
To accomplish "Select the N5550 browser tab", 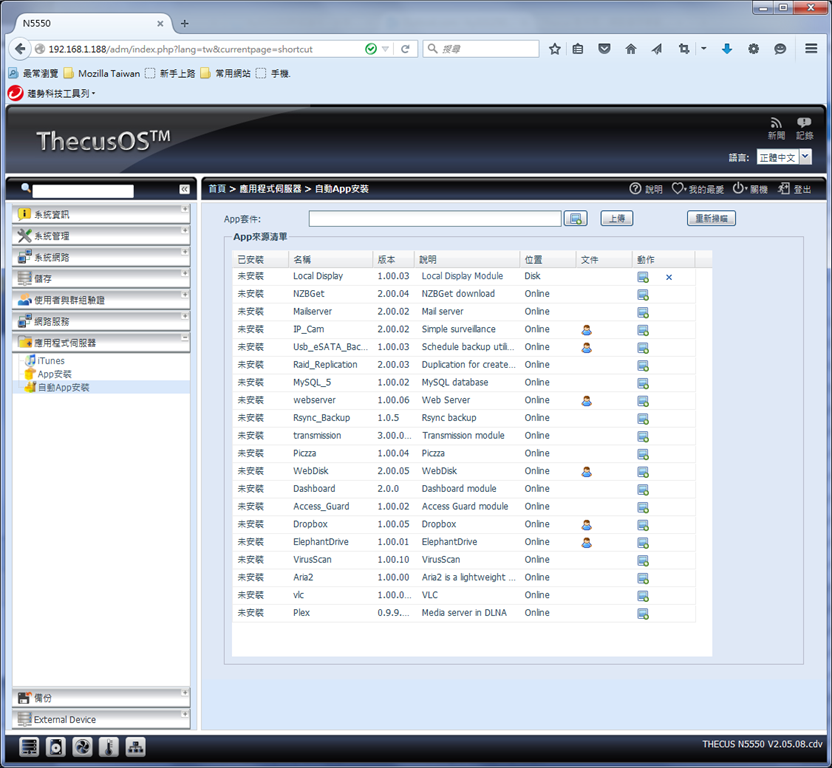I will (x=90, y=23).
